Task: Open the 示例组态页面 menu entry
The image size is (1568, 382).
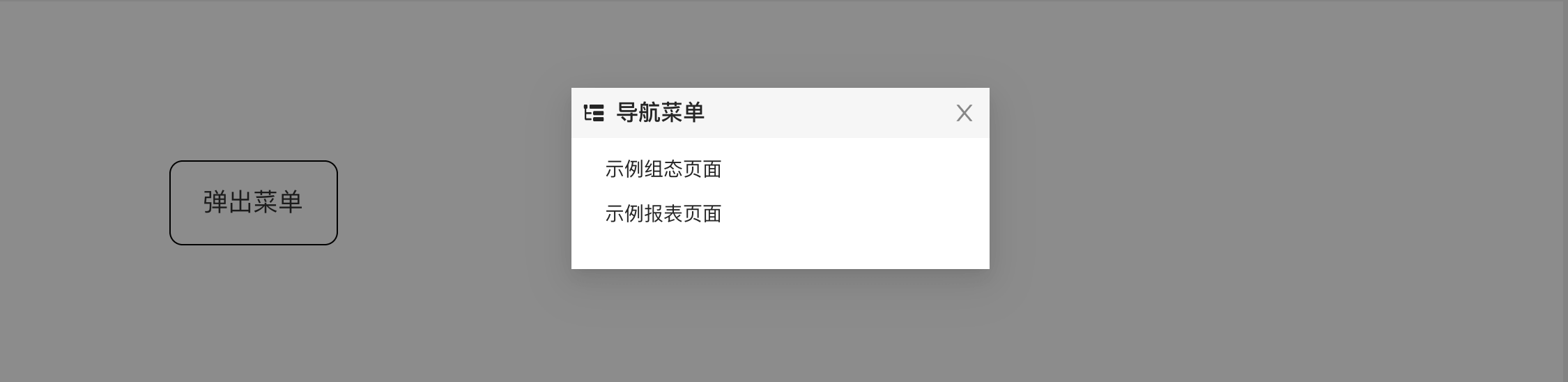Action: tap(663, 169)
